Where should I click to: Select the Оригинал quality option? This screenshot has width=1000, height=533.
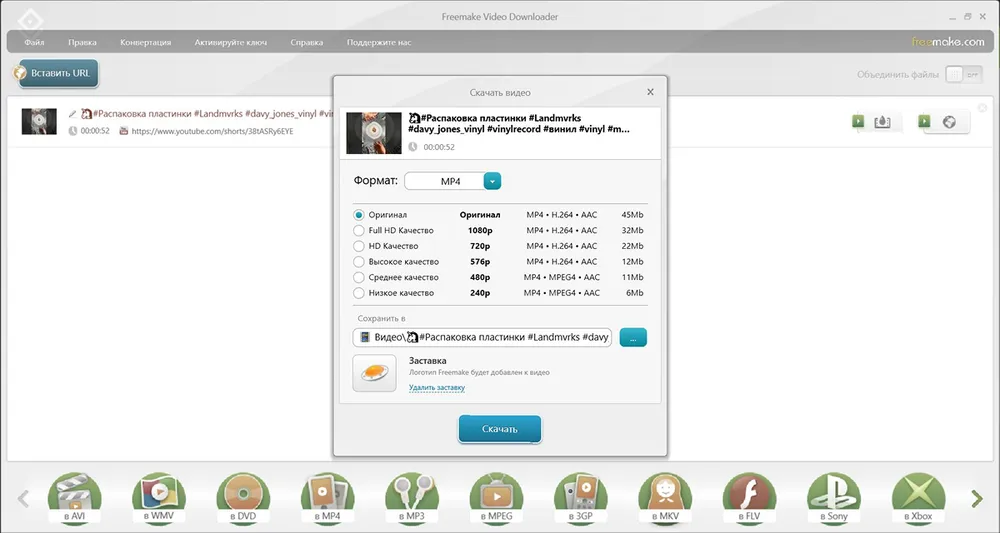point(358,215)
